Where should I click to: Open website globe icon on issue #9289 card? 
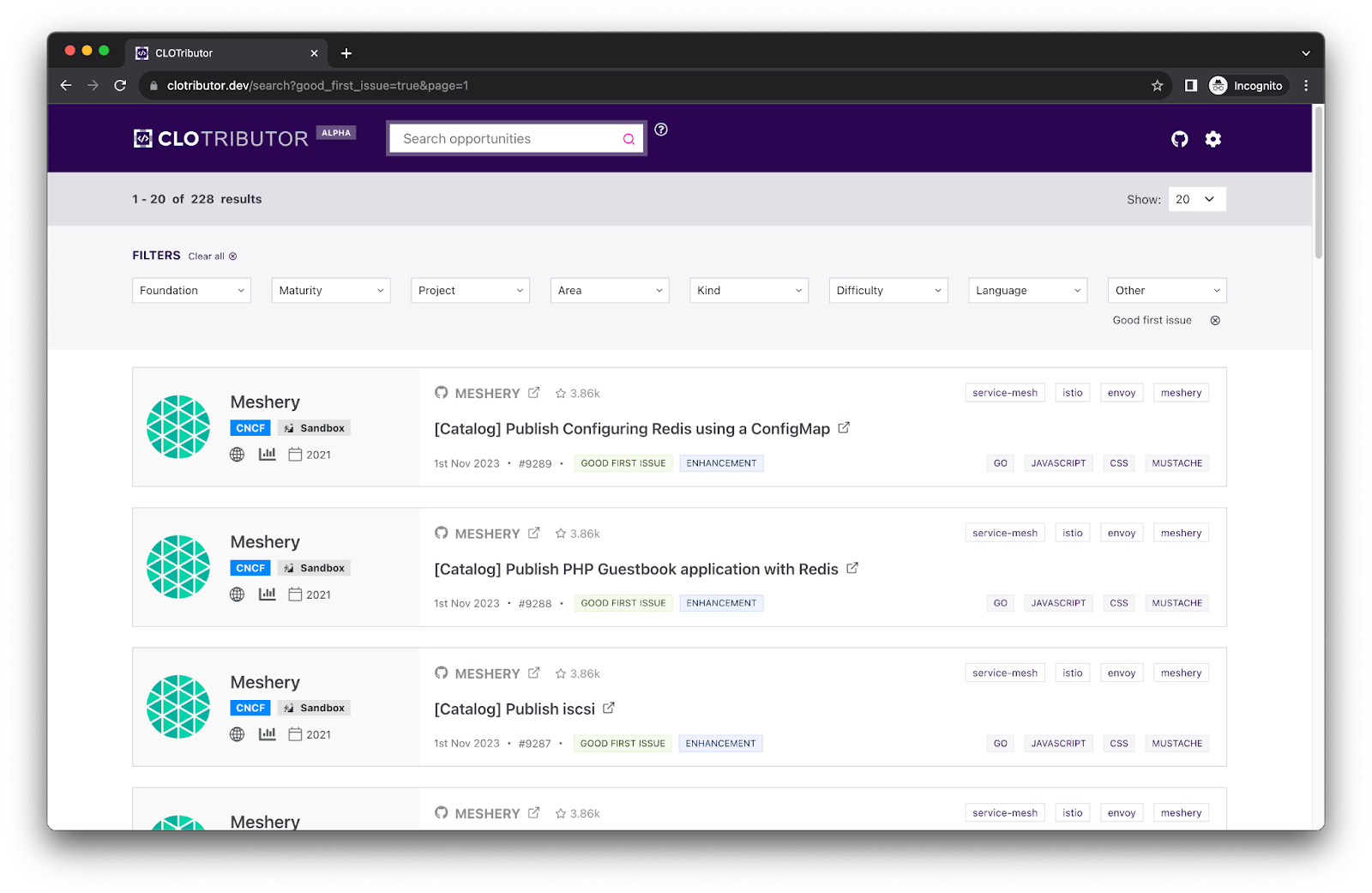238,455
